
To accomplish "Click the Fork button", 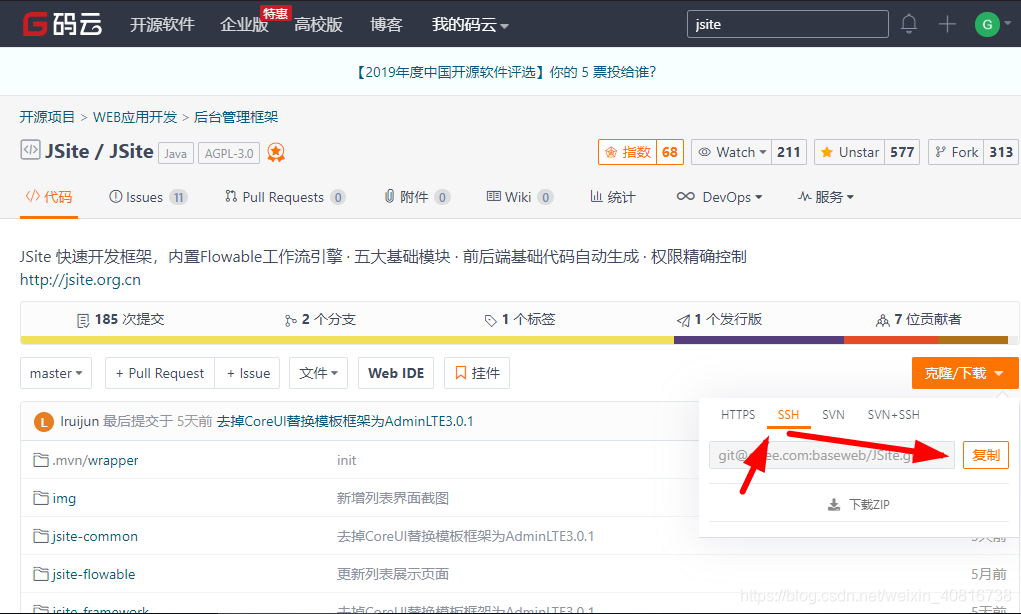I will [x=956, y=152].
